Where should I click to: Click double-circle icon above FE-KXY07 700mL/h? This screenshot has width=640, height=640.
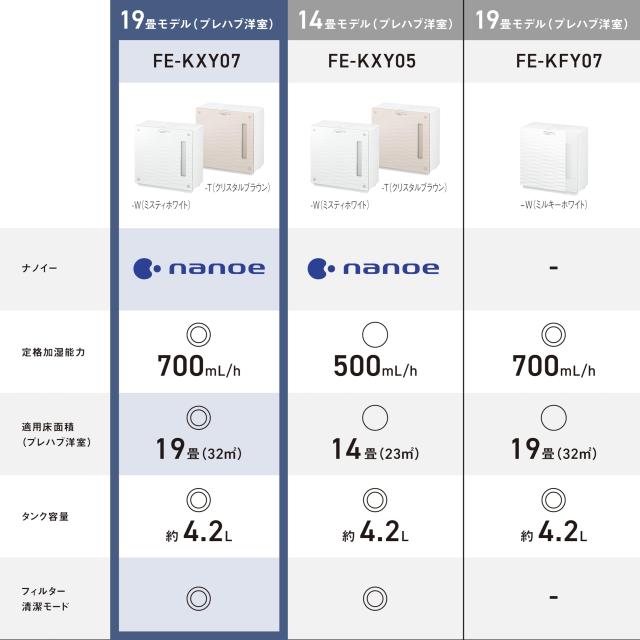[x=198, y=335]
